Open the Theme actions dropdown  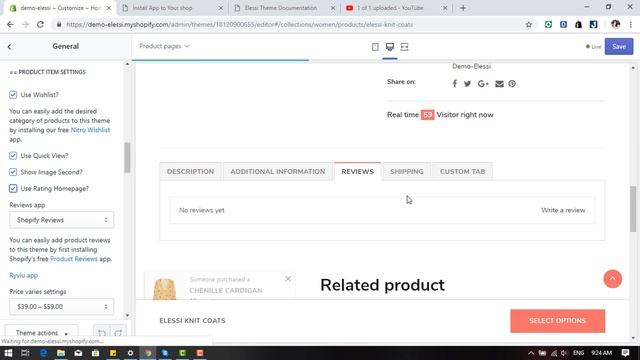click(41, 333)
